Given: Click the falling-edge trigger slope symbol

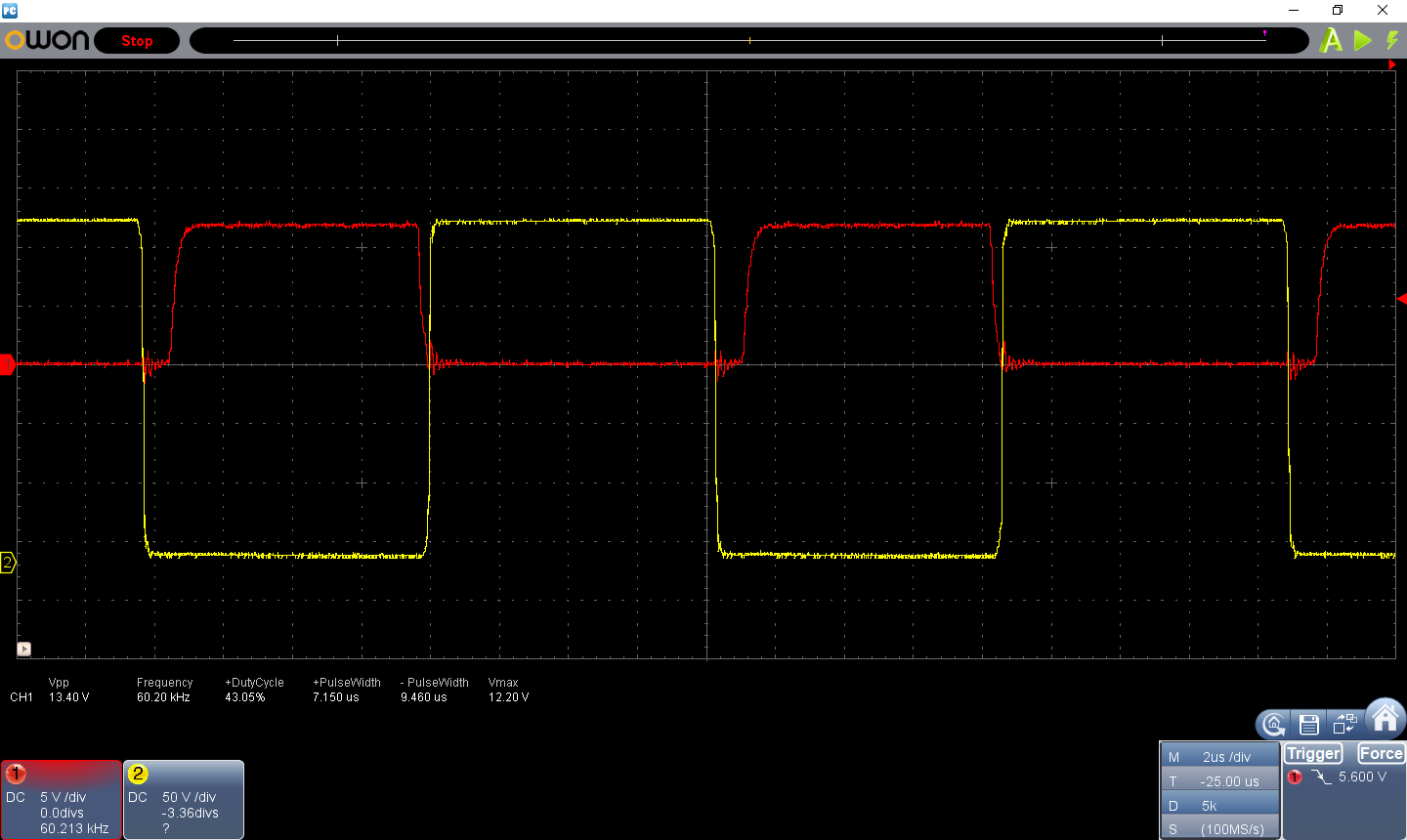Looking at the screenshot, I should pyautogui.click(x=1321, y=777).
